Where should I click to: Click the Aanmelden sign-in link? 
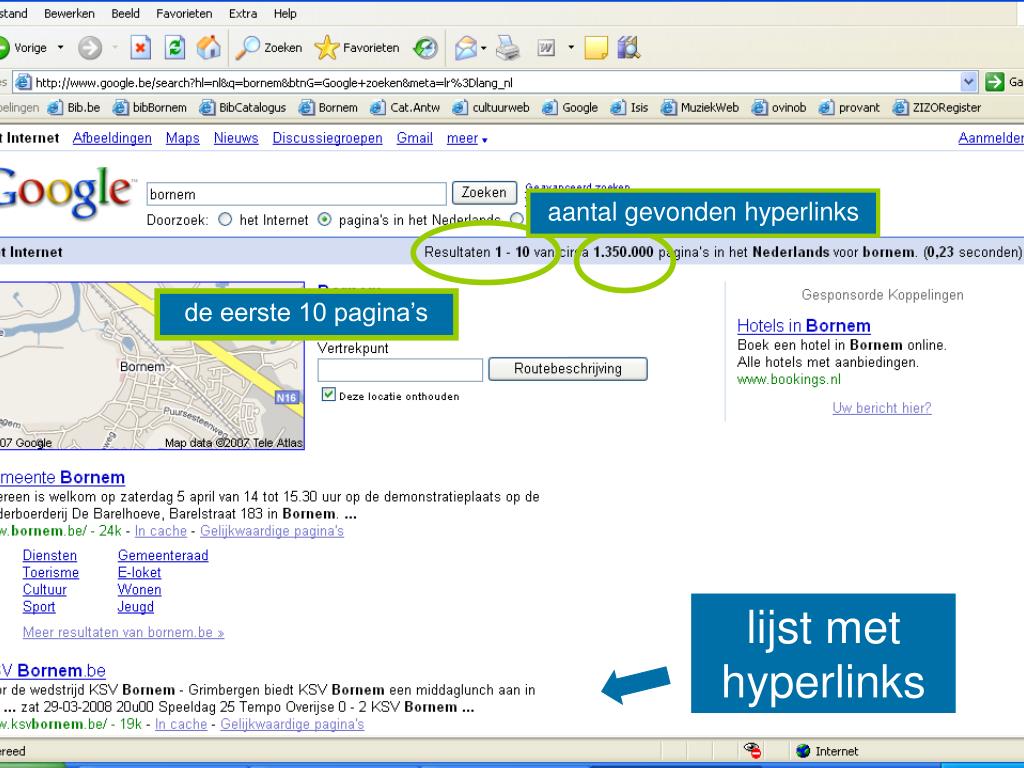pos(991,138)
